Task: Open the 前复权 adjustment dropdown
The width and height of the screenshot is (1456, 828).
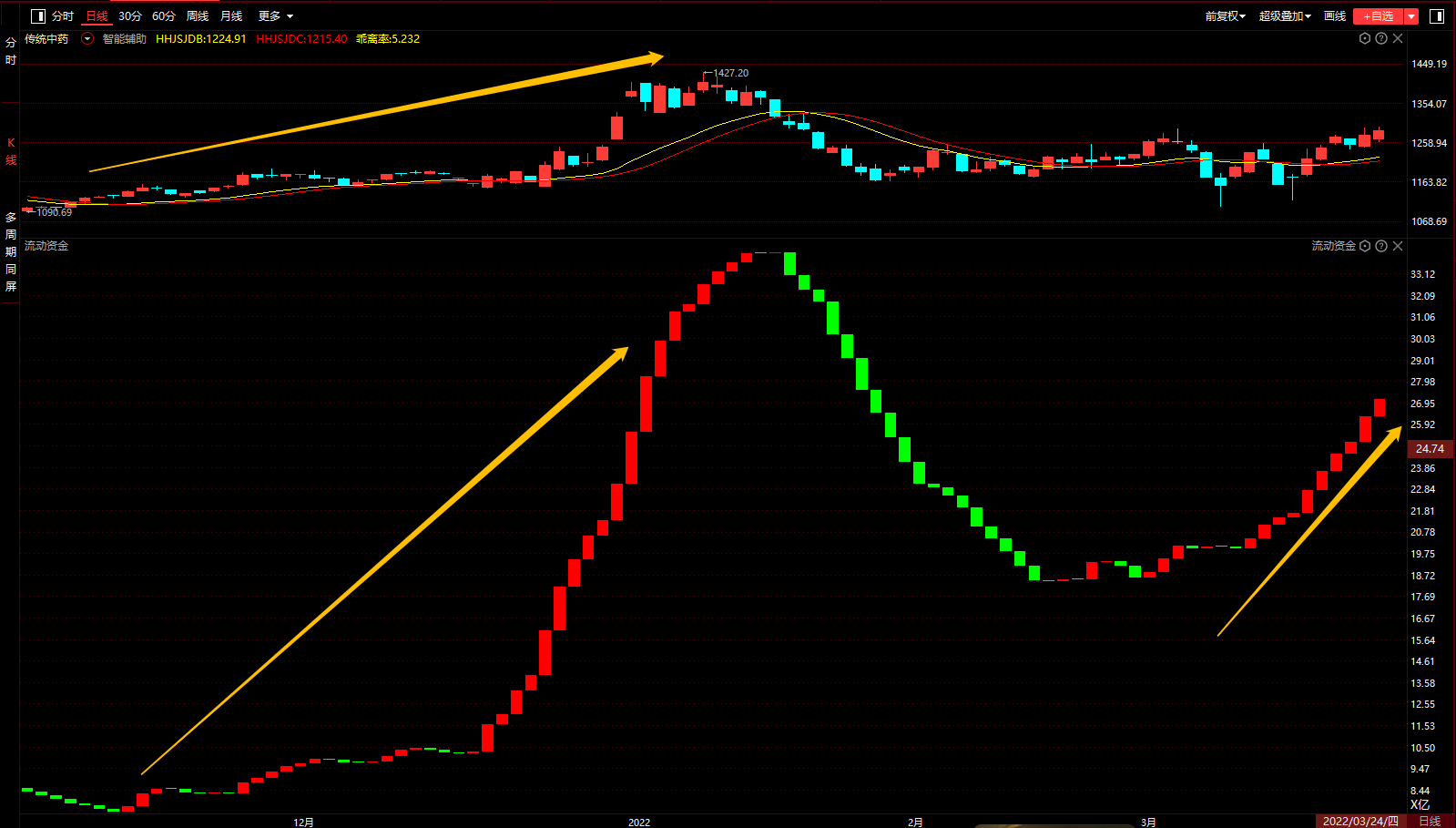Action: point(1225,16)
